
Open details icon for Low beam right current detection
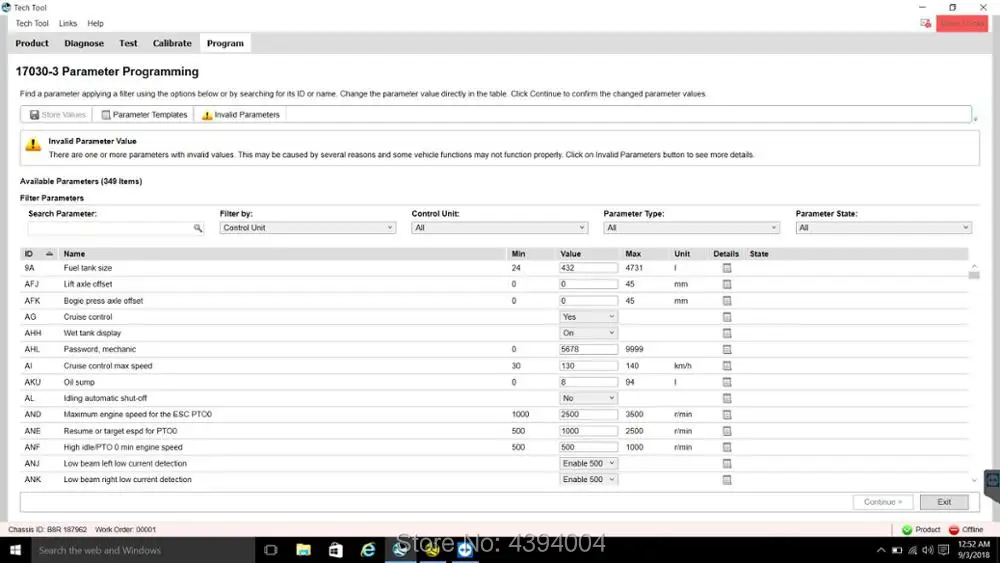click(x=726, y=480)
